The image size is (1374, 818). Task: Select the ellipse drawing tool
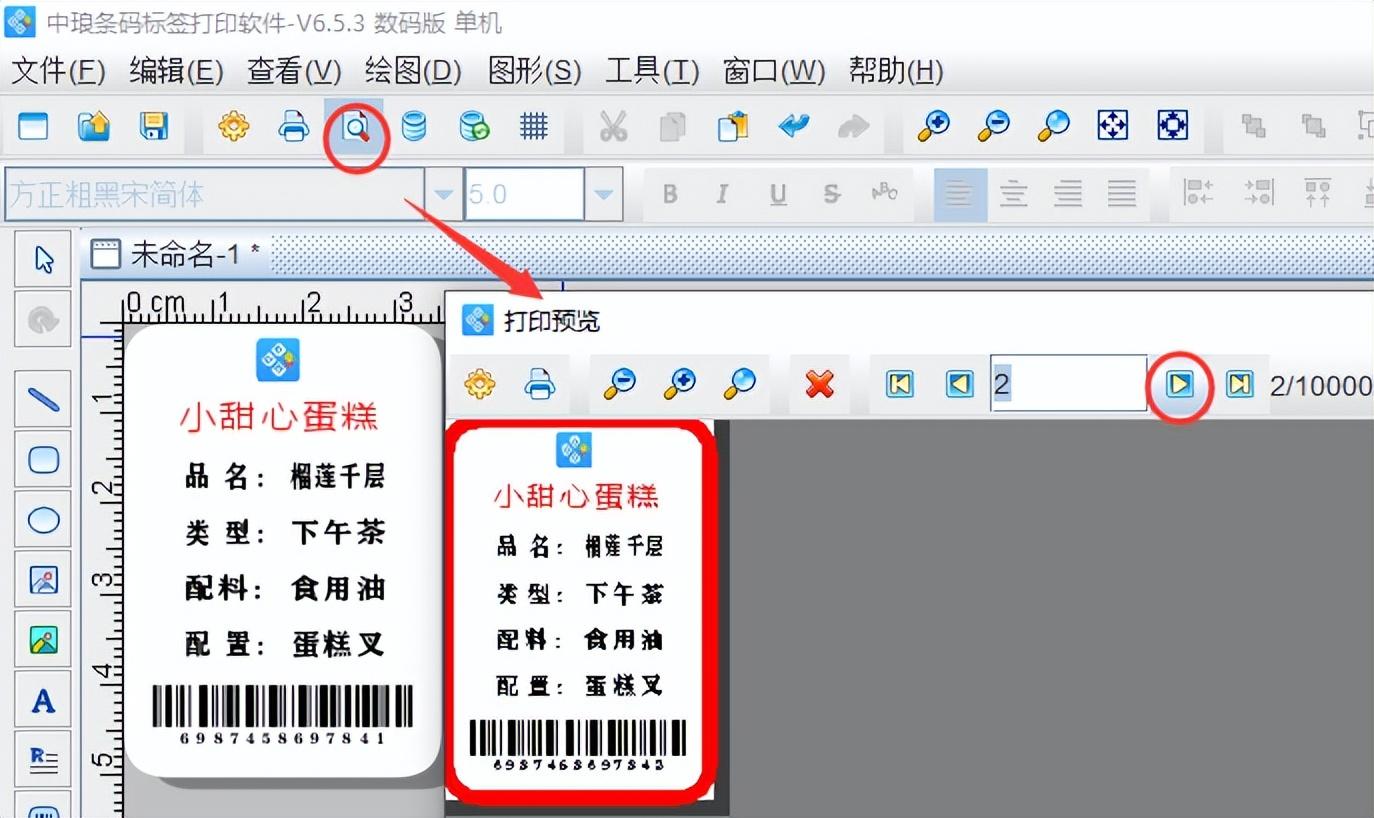tap(43, 520)
